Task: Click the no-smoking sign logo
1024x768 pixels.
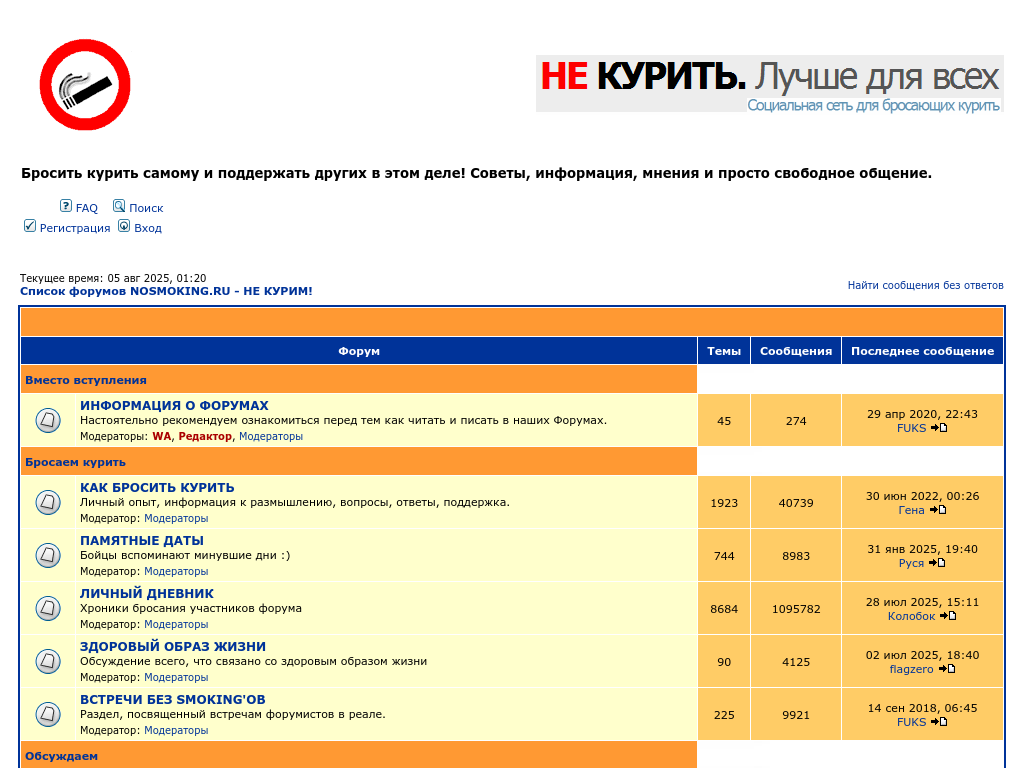Action: point(85,84)
